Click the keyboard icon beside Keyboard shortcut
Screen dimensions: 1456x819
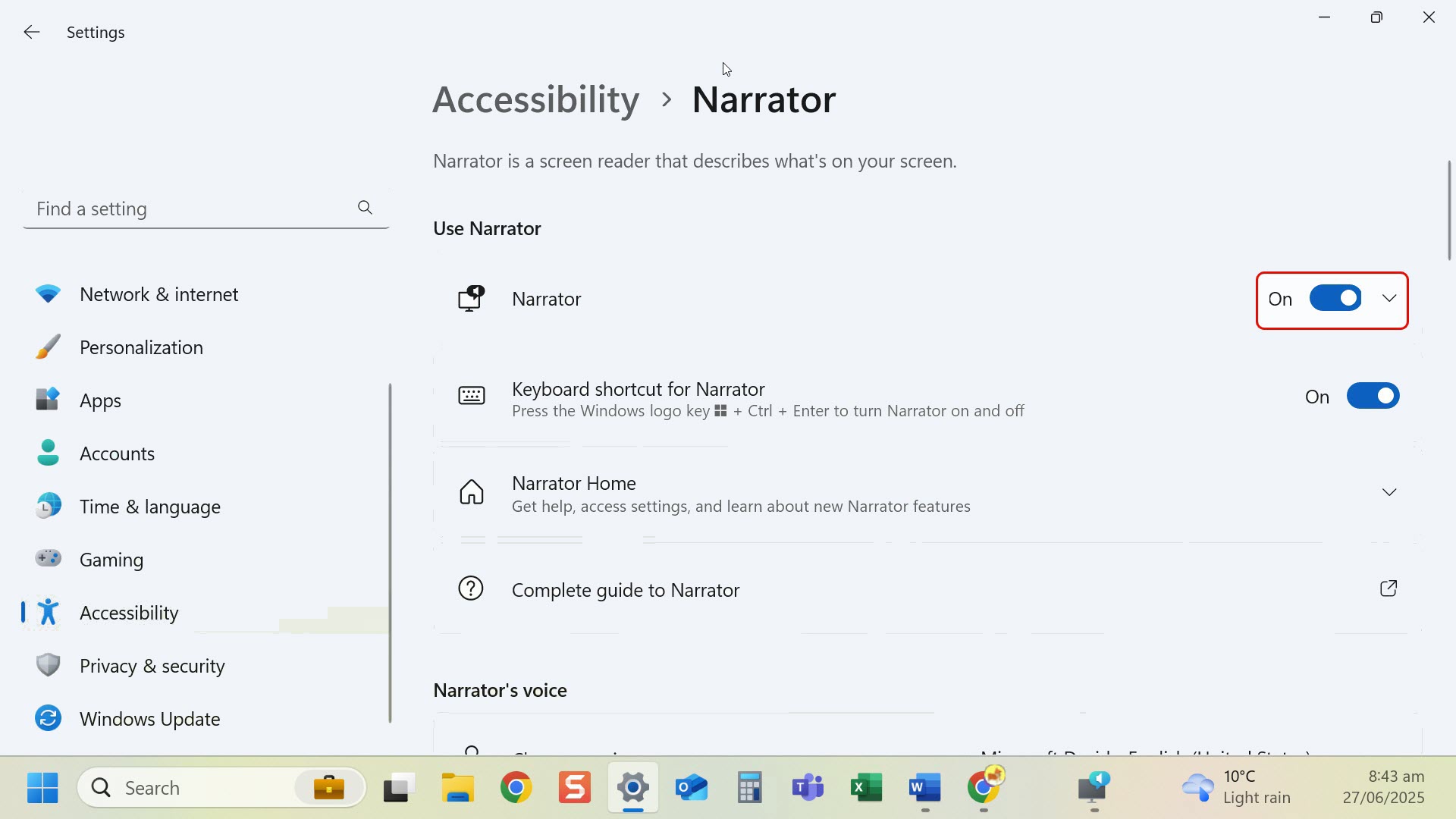(x=471, y=396)
